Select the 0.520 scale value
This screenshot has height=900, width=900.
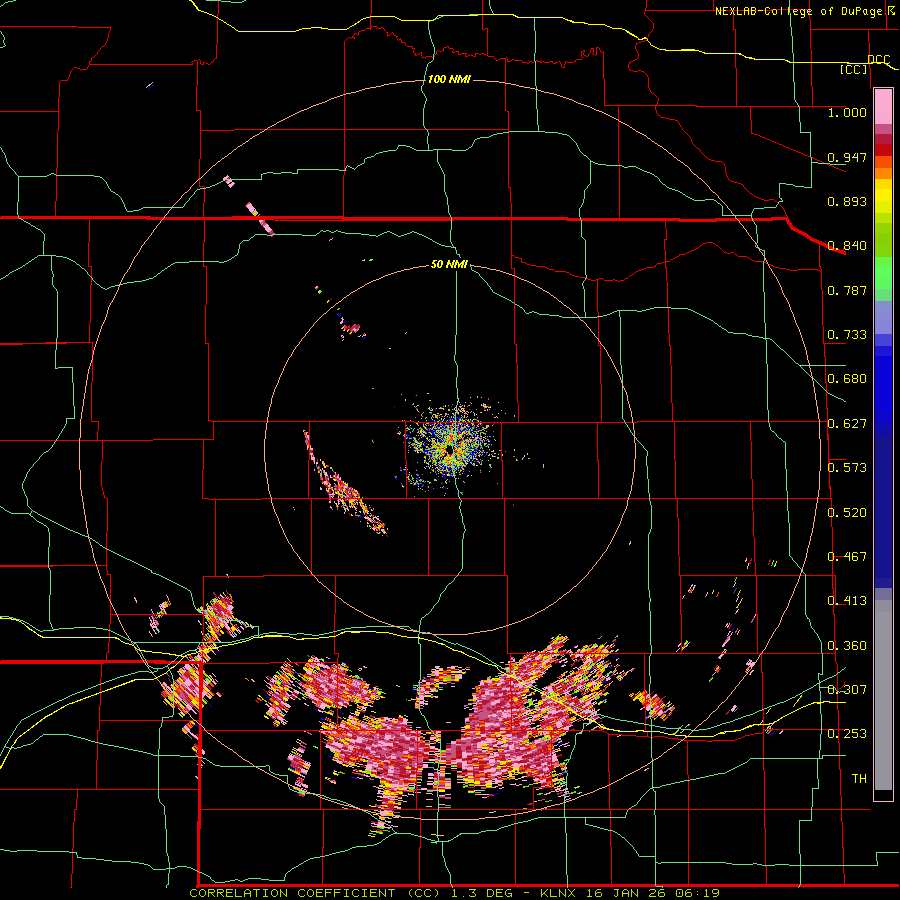(x=847, y=513)
